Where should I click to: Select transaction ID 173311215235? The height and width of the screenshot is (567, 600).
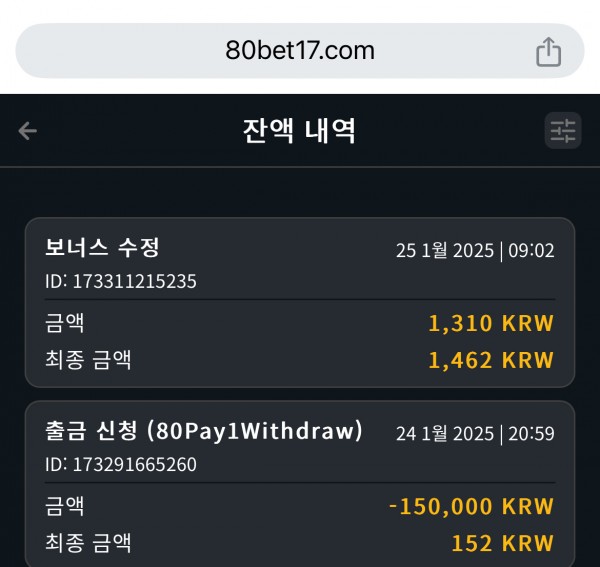tap(121, 281)
